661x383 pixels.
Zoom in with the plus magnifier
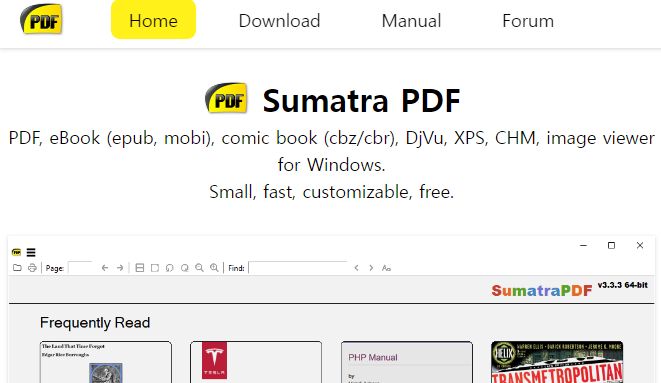coord(215,268)
